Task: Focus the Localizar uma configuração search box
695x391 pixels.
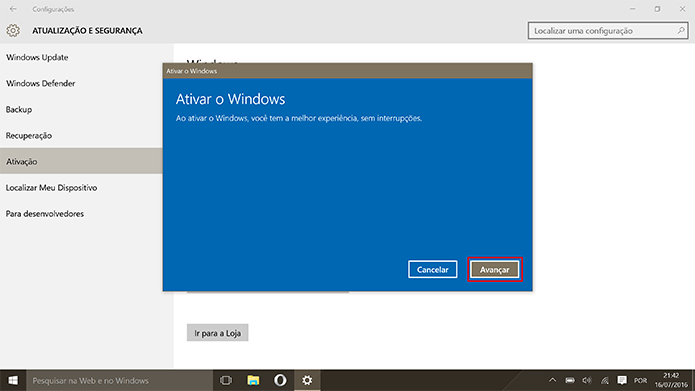Action: (608, 31)
